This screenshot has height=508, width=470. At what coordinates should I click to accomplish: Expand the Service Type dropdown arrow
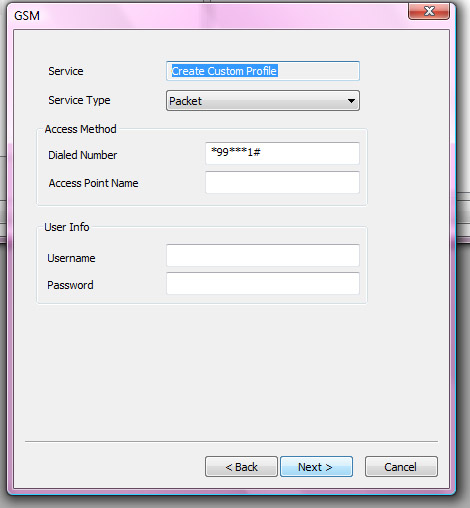(x=351, y=101)
